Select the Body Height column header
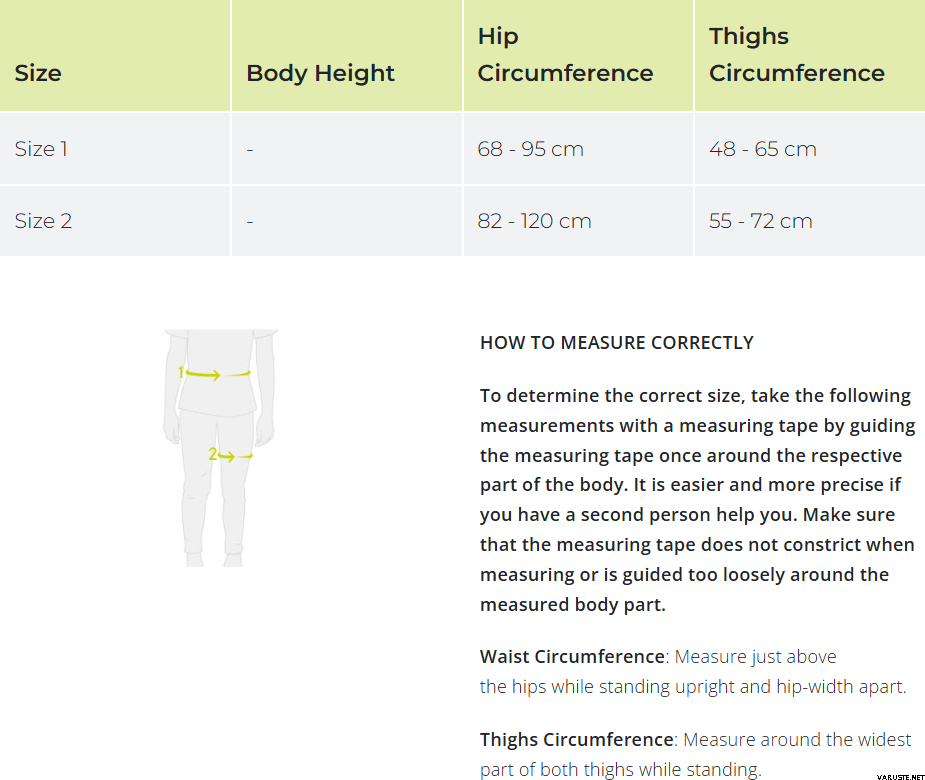925x780 pixels. click(x=320, y=73)
